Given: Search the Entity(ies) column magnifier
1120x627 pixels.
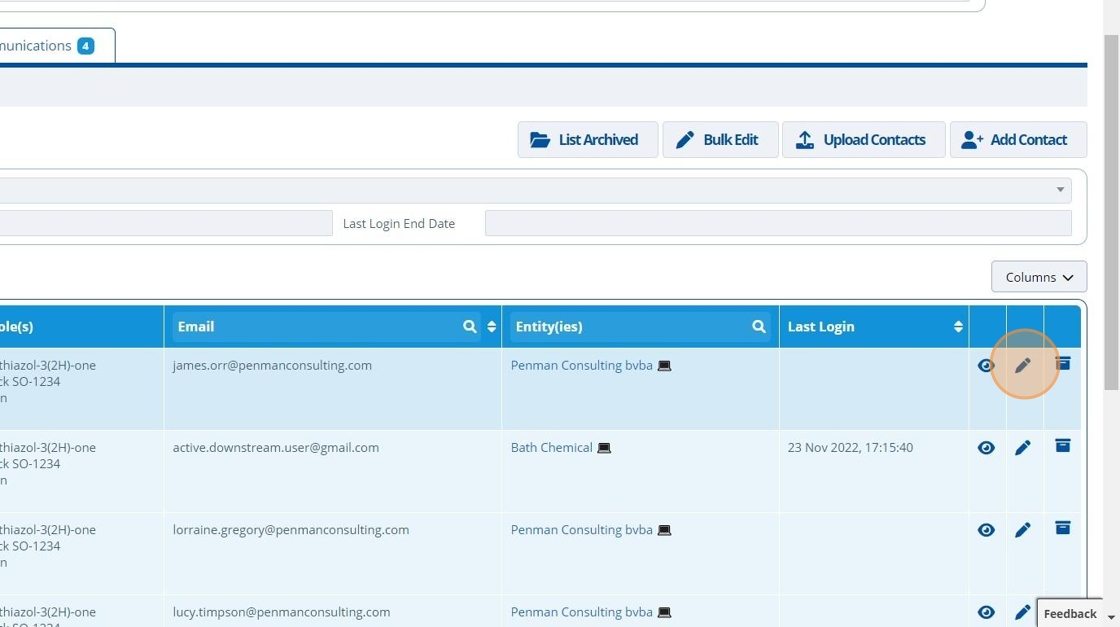Looking at the screenshot, I should coord(759,326).
